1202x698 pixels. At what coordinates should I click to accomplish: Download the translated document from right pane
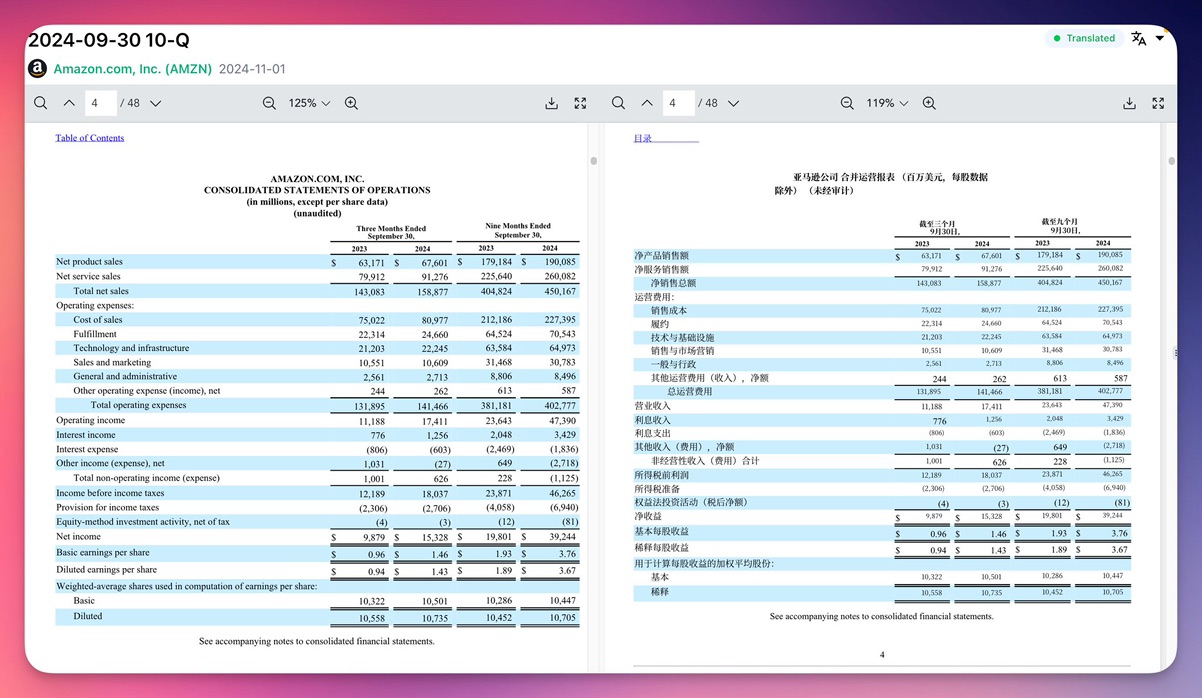tap(1129, 103)
